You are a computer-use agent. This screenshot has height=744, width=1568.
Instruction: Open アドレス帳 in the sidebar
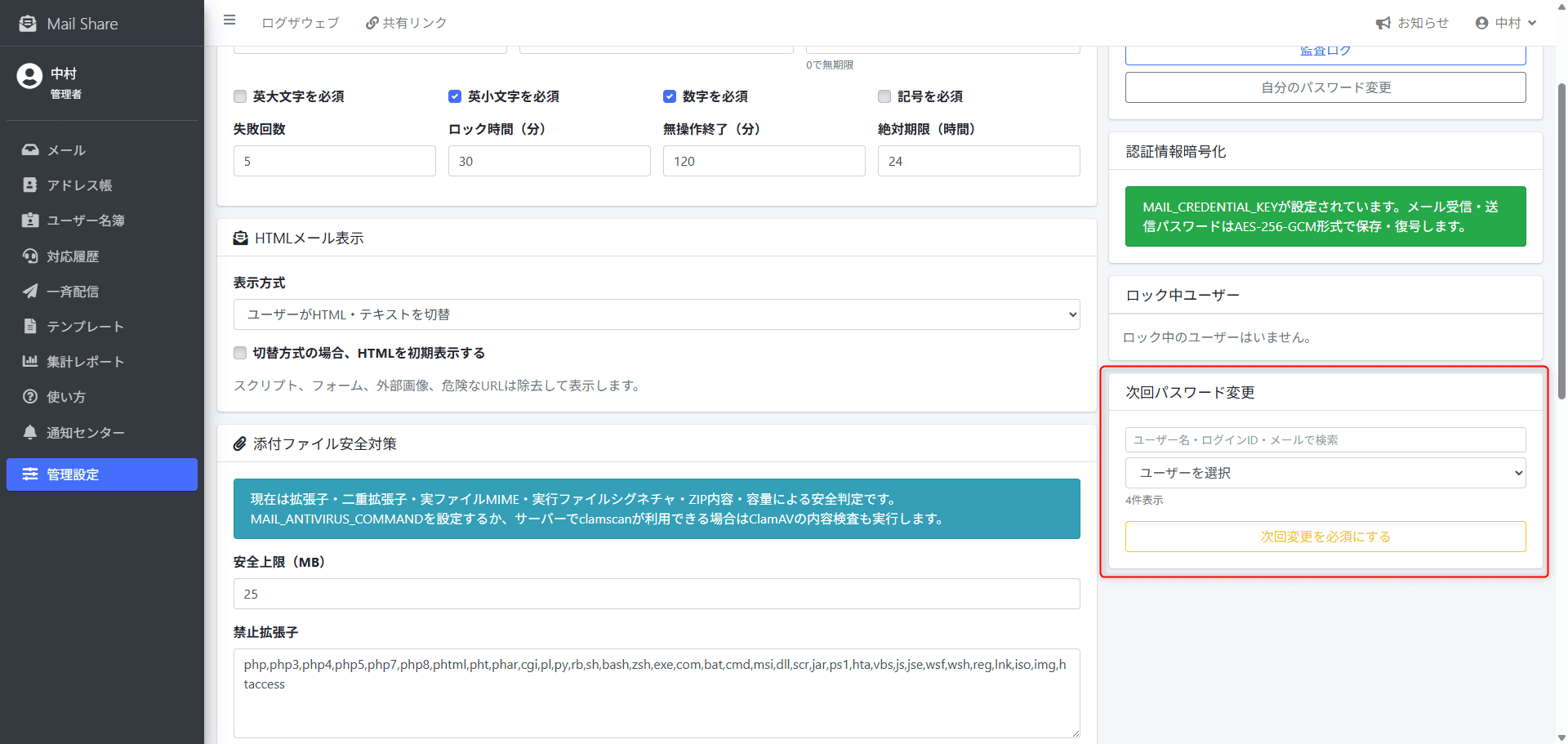point(102,185)
